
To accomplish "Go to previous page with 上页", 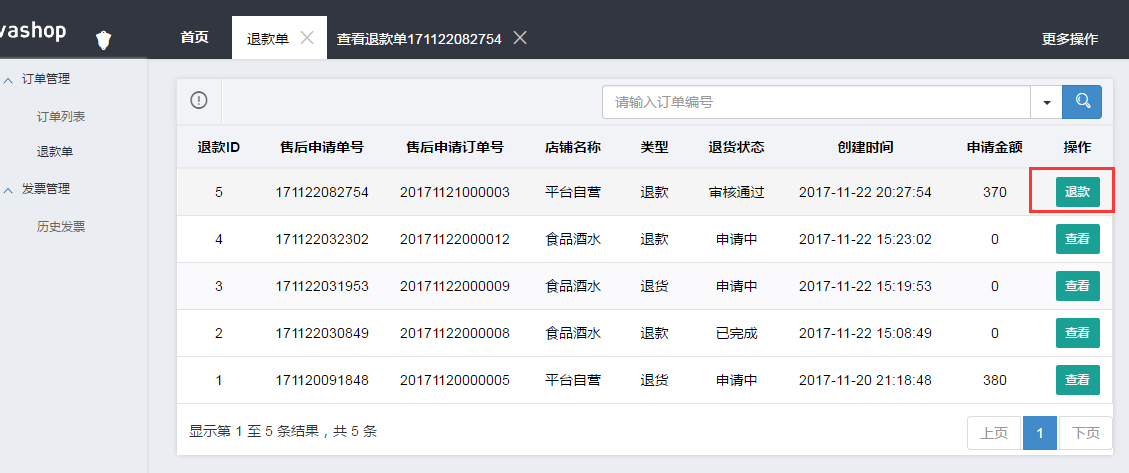I will [994, 433].
